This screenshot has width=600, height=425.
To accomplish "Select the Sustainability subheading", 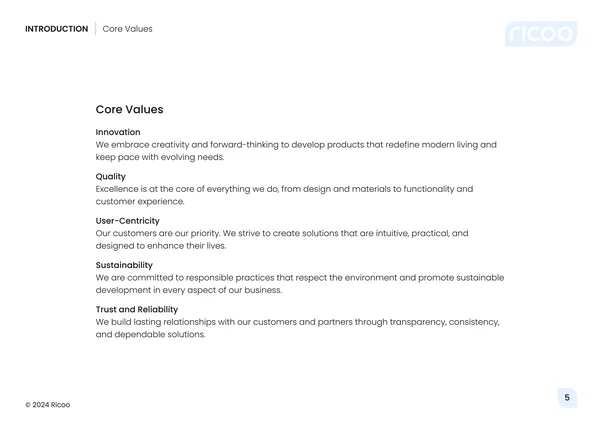I will 124,265.
